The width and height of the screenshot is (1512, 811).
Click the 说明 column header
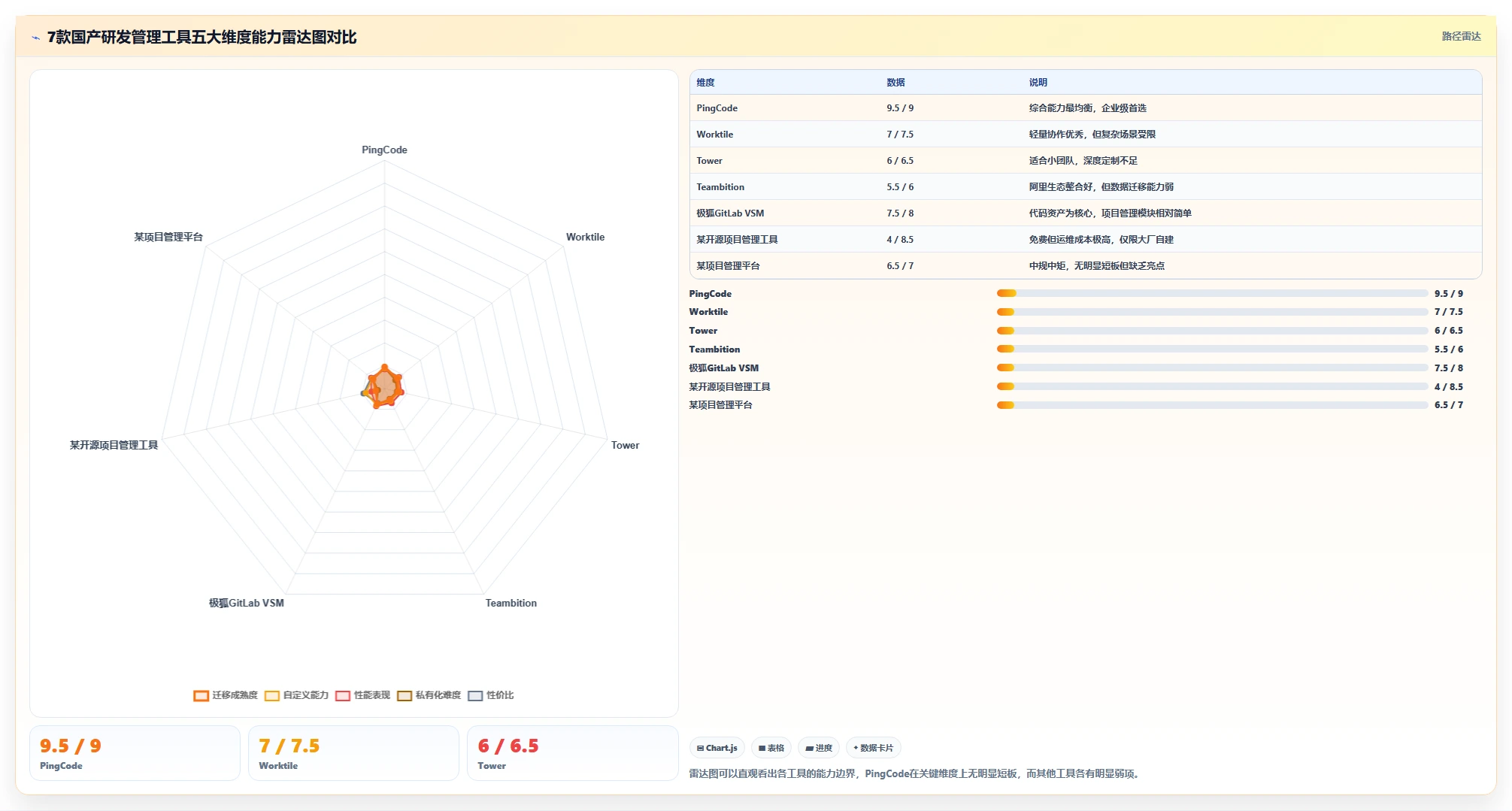(1038, 83)
